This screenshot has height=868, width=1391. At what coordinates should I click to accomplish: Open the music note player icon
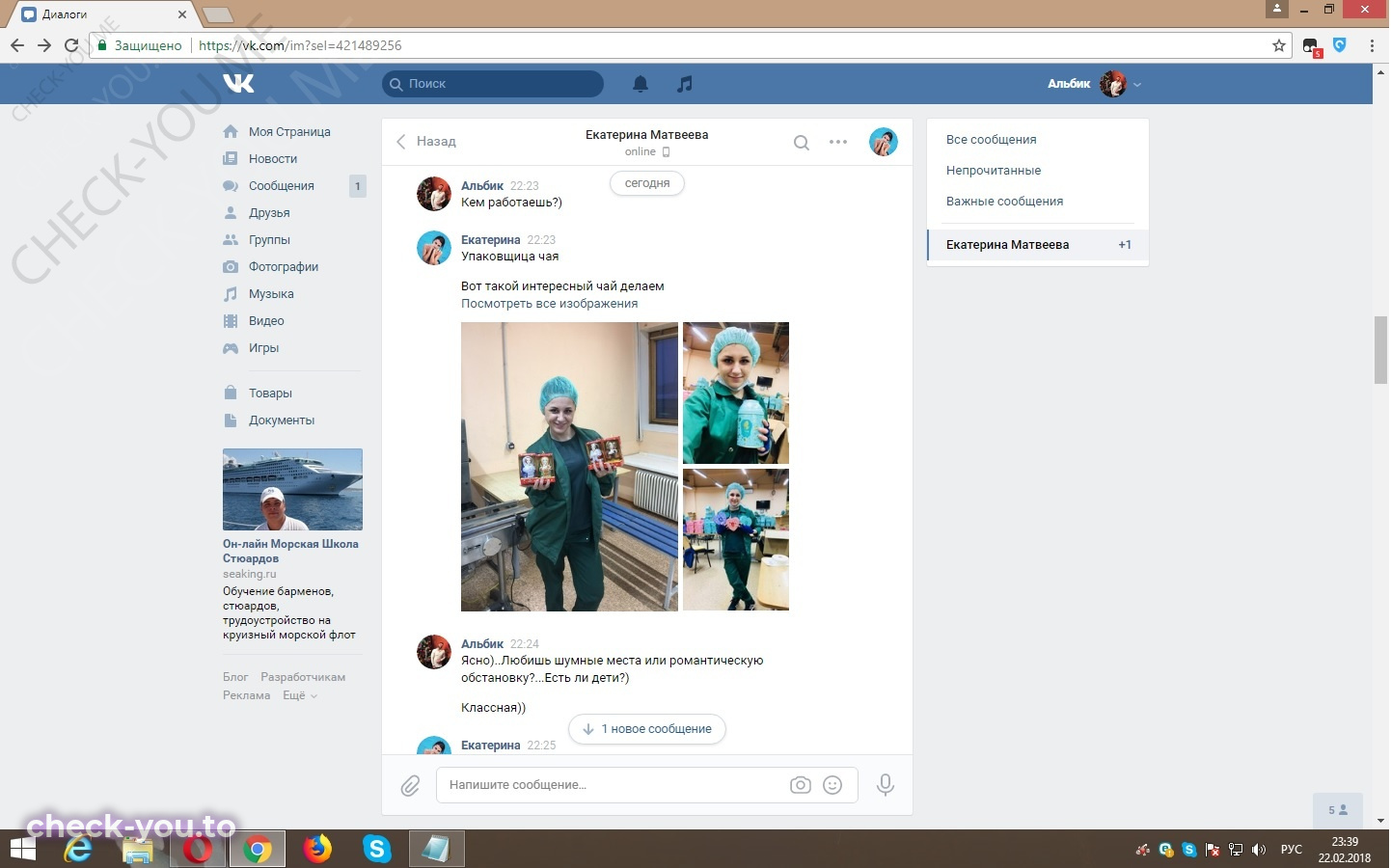685,84
